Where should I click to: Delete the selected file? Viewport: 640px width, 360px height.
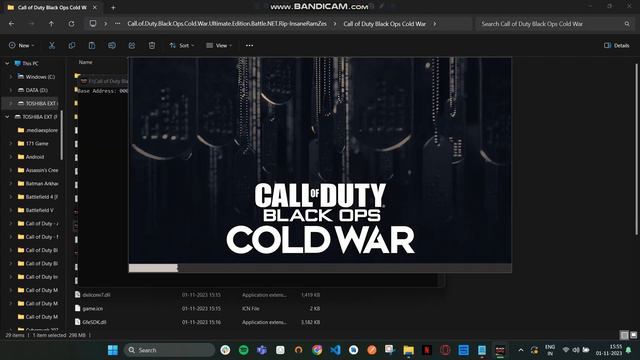point(152,45)
